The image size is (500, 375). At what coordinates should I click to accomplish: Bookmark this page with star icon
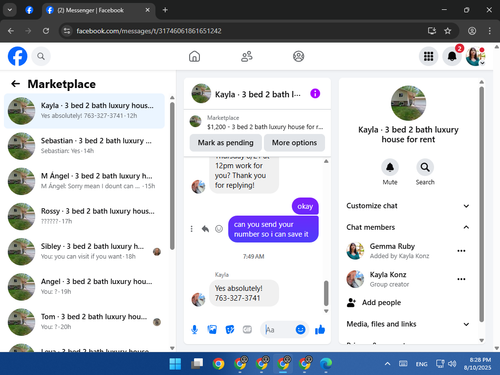point(448,31)
